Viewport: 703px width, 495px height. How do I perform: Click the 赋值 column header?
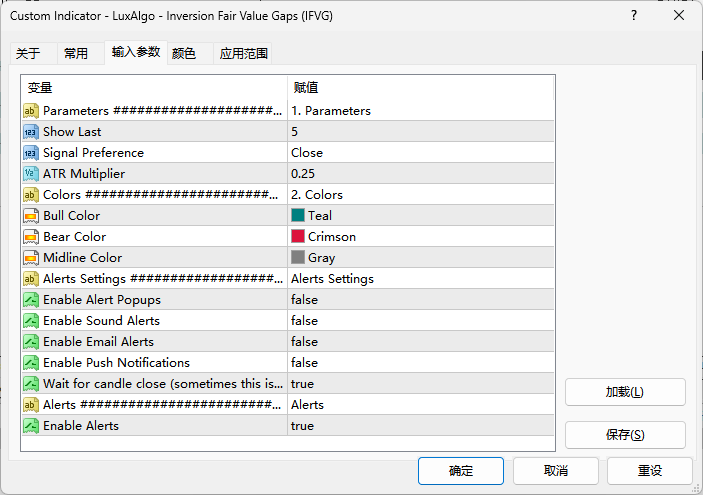tap(421, 88)
